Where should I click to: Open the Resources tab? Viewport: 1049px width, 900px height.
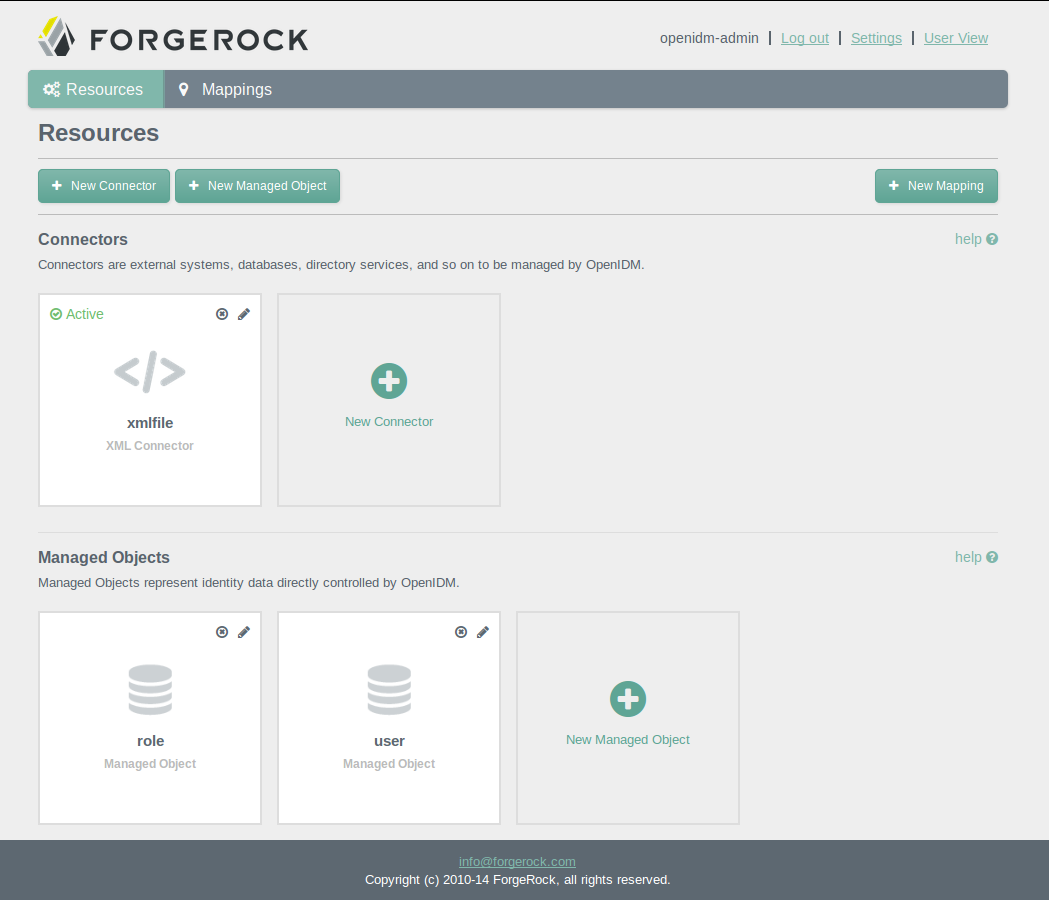96,89
